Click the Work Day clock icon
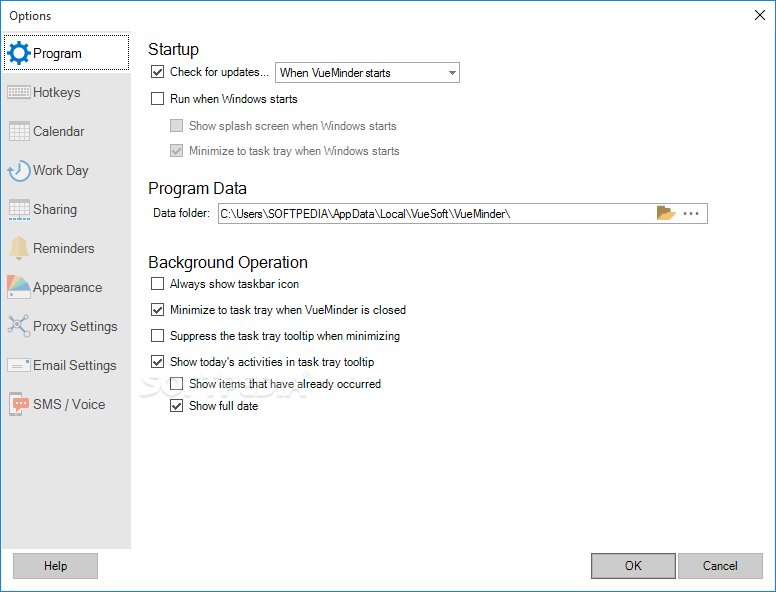The width and height of the screenshot is (776, 592). coord(19,170)
